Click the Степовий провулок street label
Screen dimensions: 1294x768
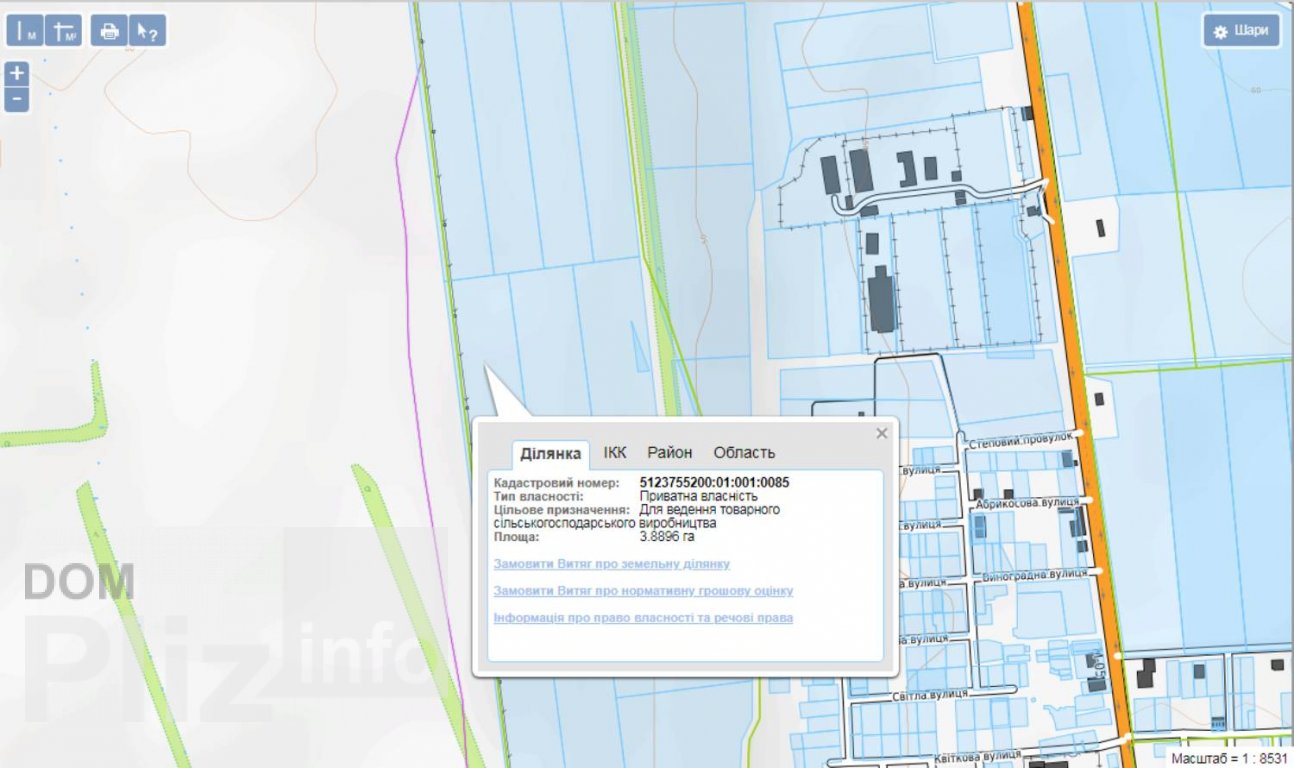pos(1020,439)
